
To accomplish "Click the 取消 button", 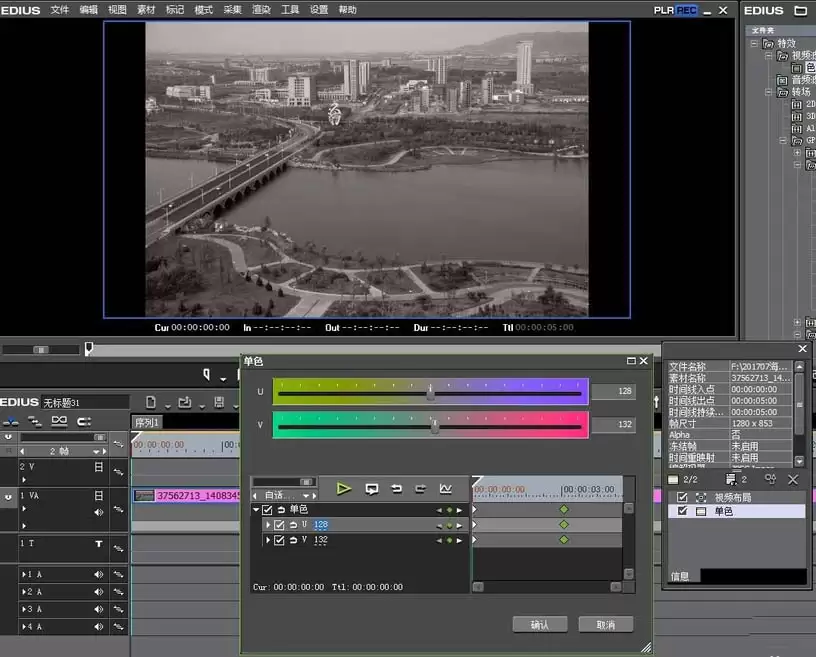I will tap(606, 624).
